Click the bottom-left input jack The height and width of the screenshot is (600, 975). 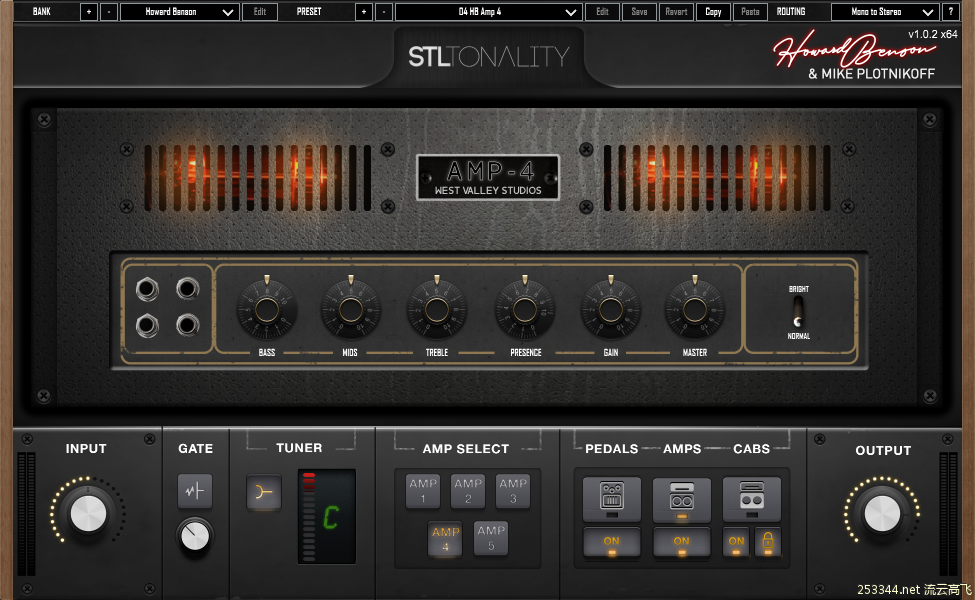pyautogui.click(x=147, y=325)
